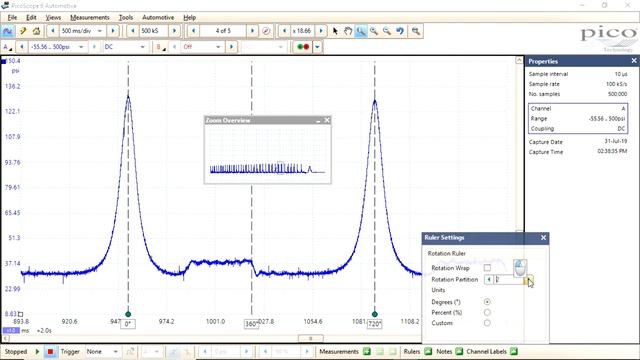
Task: Select the pointer selection tool
Action: [x=335, y=31]
